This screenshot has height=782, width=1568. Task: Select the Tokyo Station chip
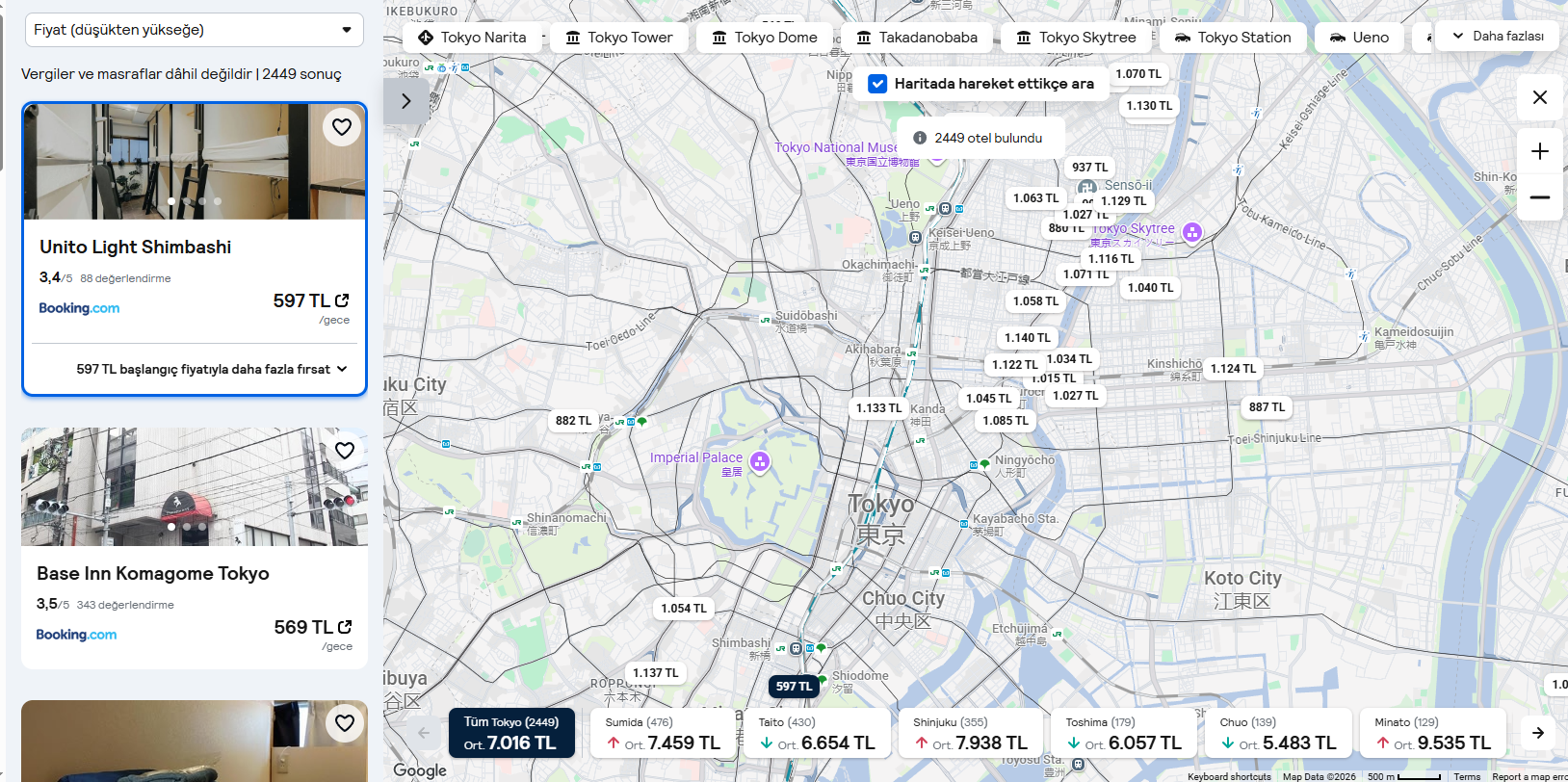(x=1233, y=38)
